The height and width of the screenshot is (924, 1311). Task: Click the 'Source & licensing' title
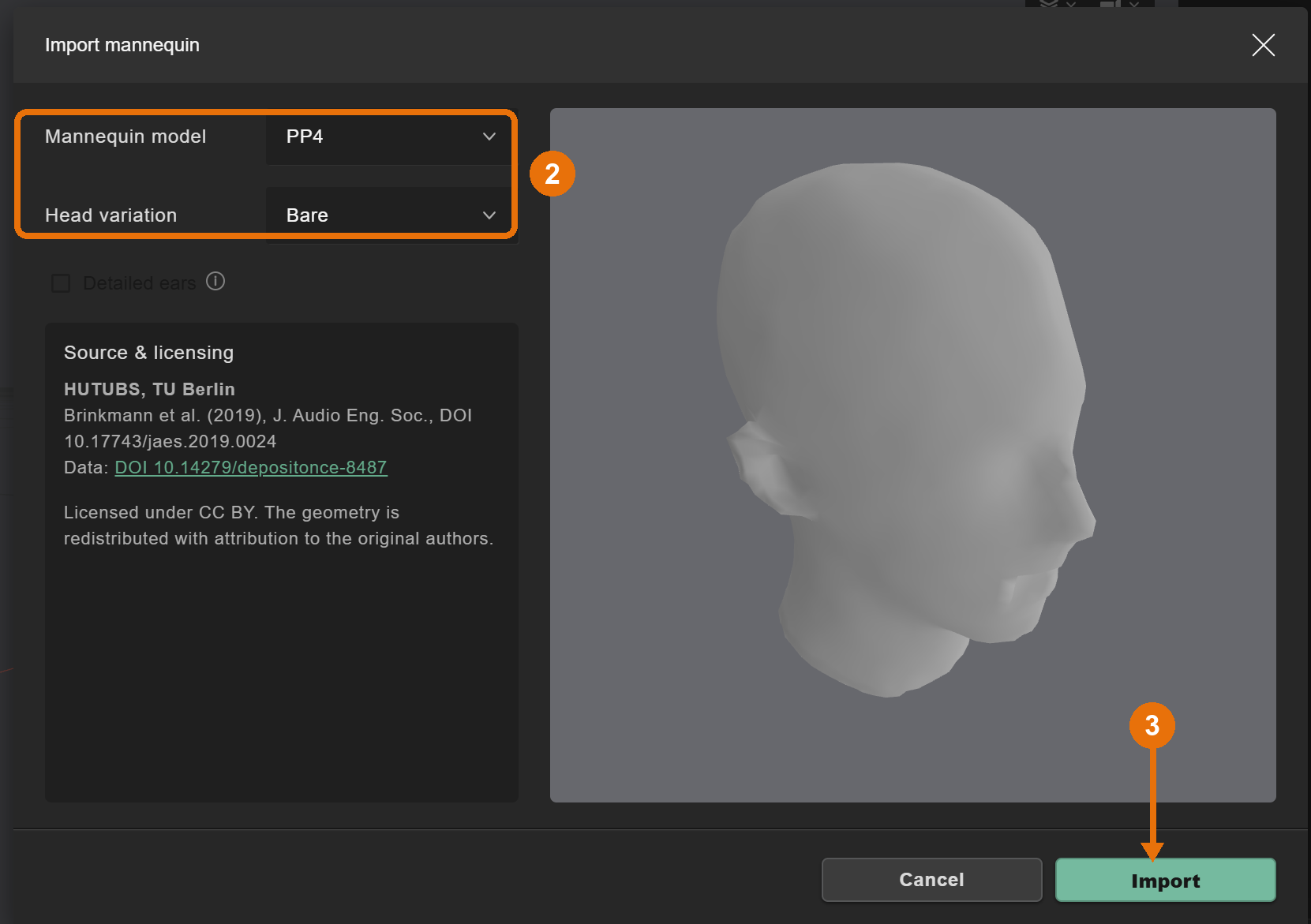pos(148,353)
